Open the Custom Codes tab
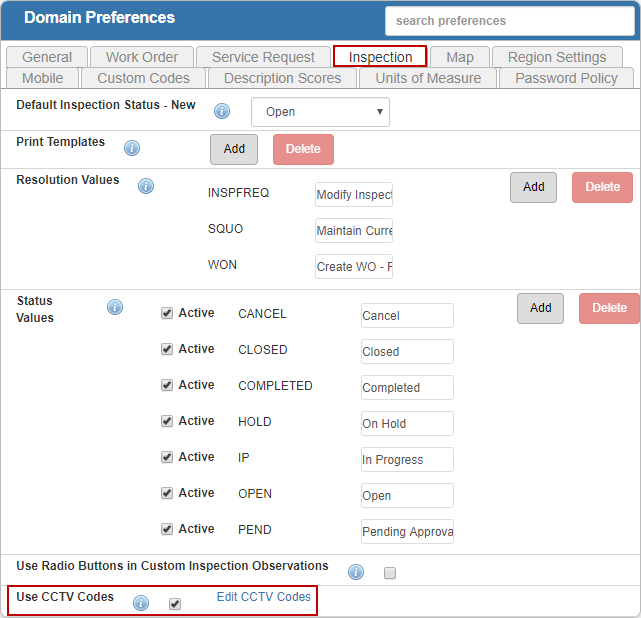 pyautogui.click(x=143, y=78)
